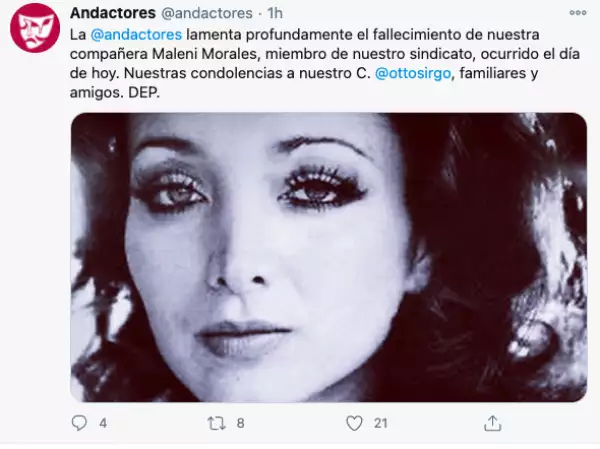The height and width of the screenshot is (449, 600).
Task: Click the reply count number 4
Action: tap(103, 423)
